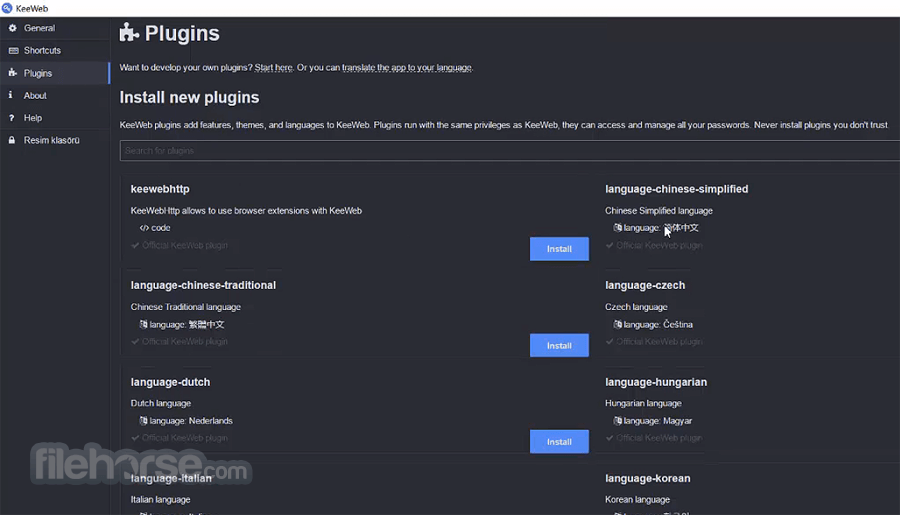The height and width of the screenshot is (515, 900).
Task: Click the language: Nederlands label
Action: tap(191, 421)
